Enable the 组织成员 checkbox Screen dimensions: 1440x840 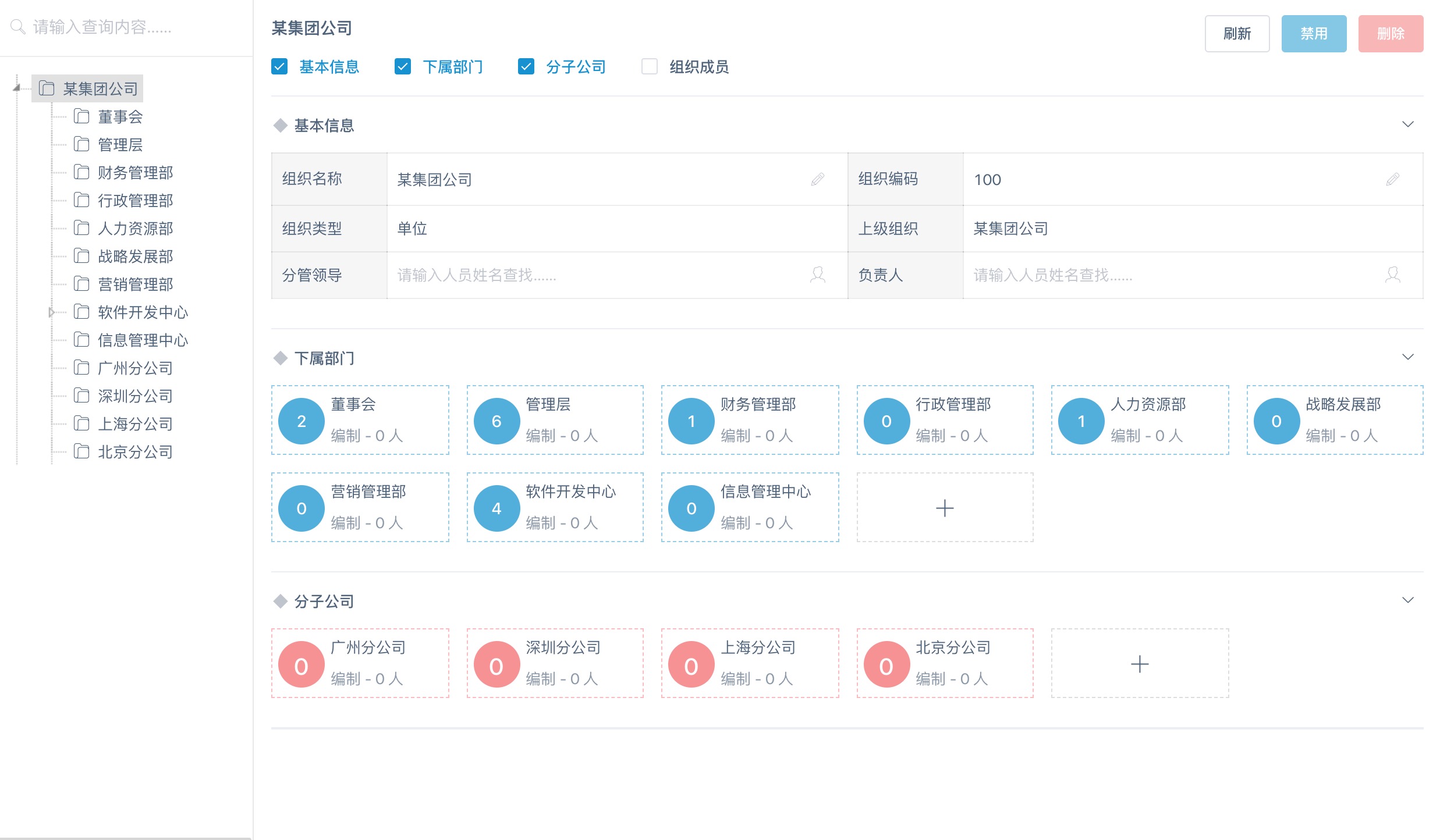(x=649, y=66)
